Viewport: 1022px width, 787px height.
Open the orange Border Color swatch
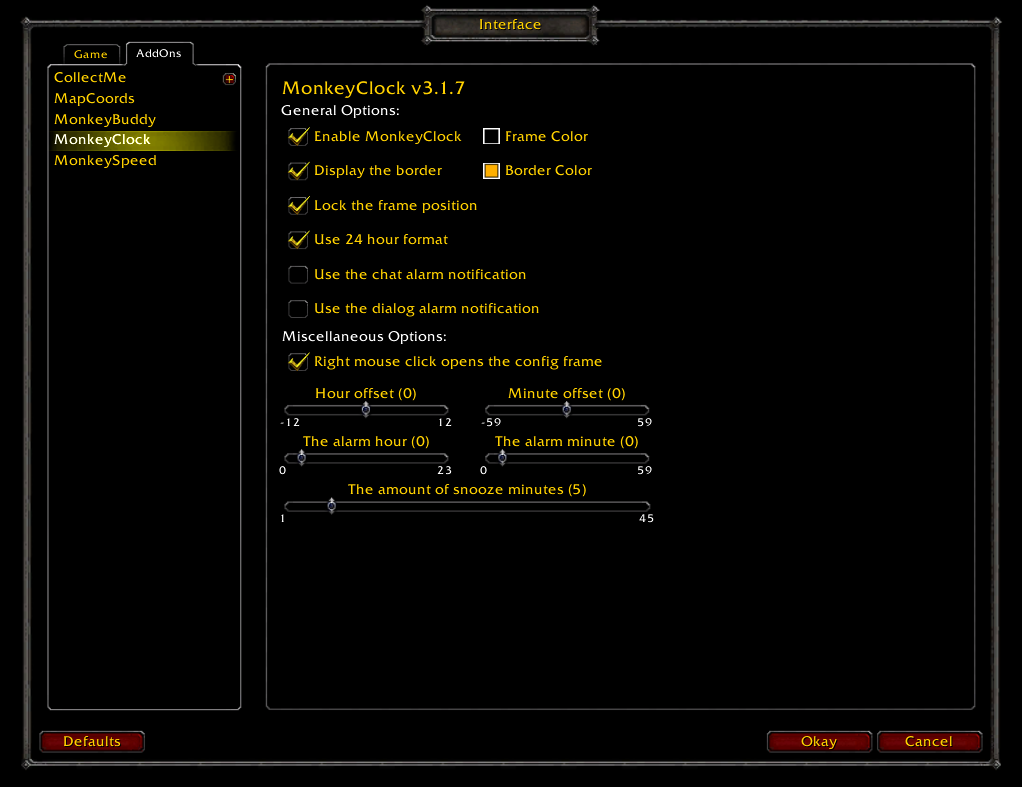point(491,171)
